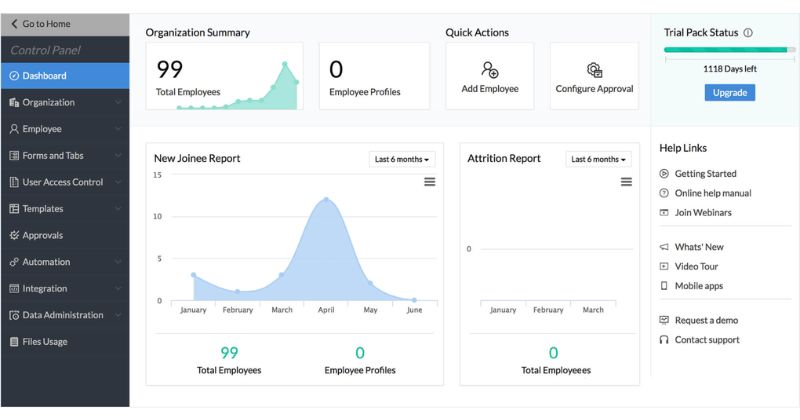Click the Go to Home back arrow
Image resolution: width=800 pixels, height=420 pixels.
point(14,23)
